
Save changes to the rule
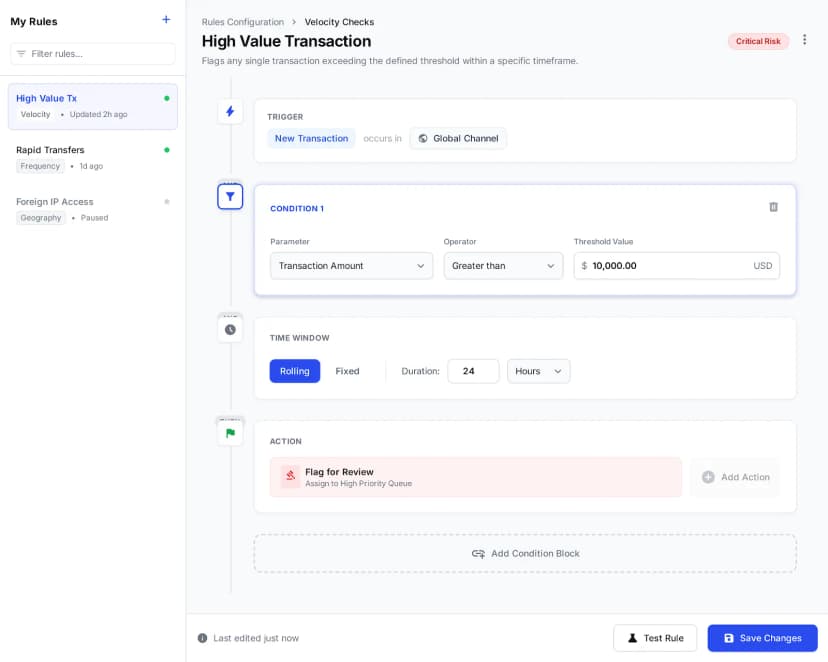762,638
